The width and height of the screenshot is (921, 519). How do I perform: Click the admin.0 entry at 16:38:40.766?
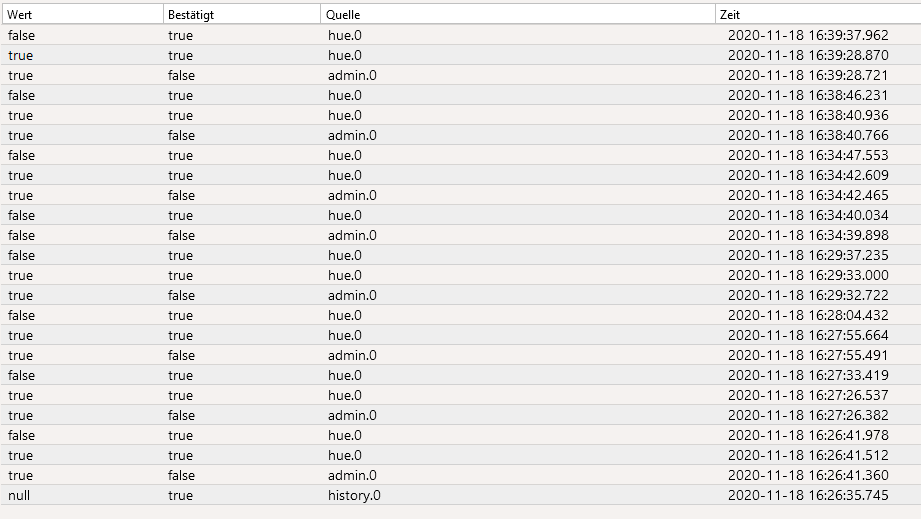click(x=352, y=135)
